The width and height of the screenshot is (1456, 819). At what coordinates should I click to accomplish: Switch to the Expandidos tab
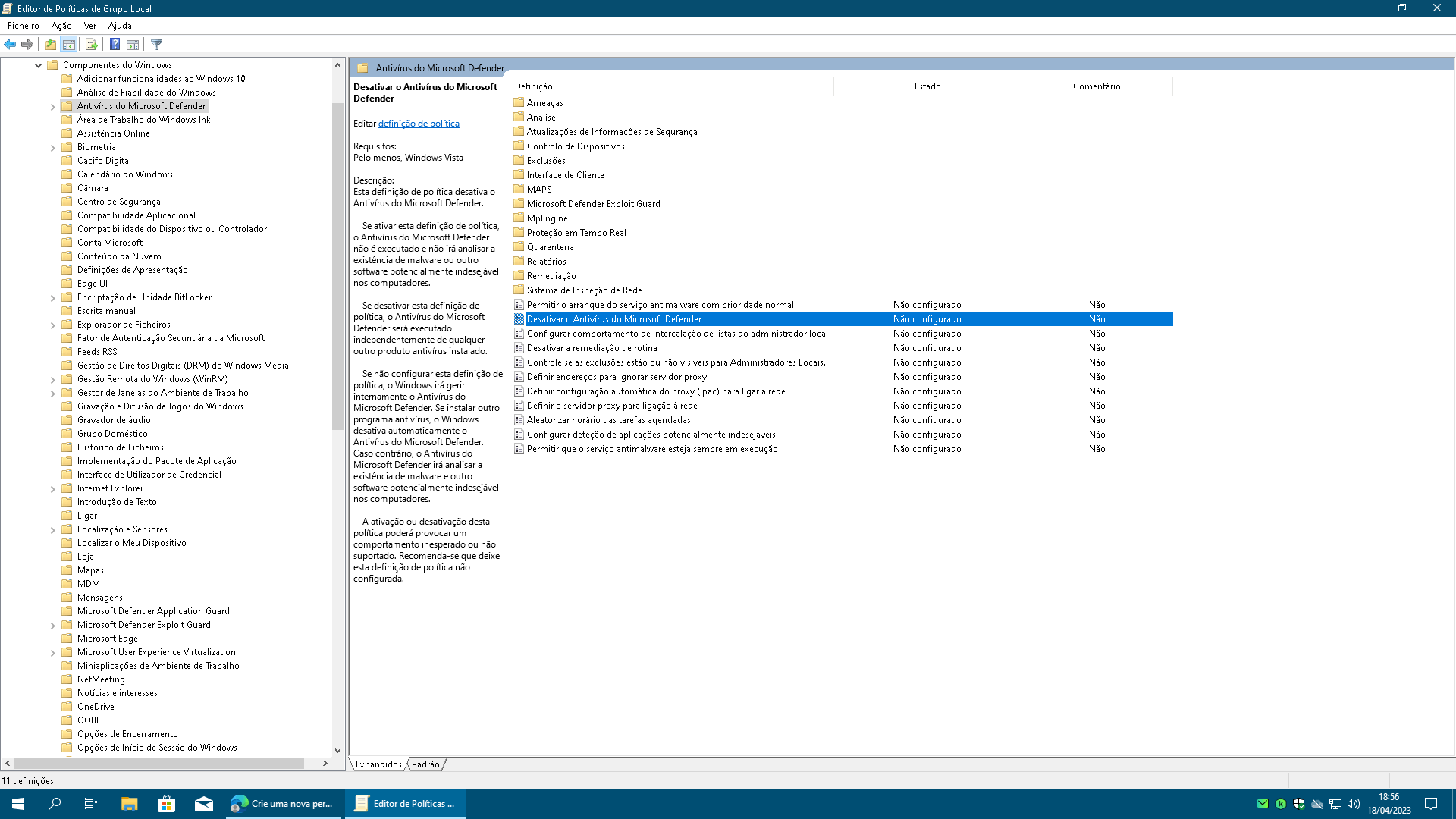[x=378, y=764]
